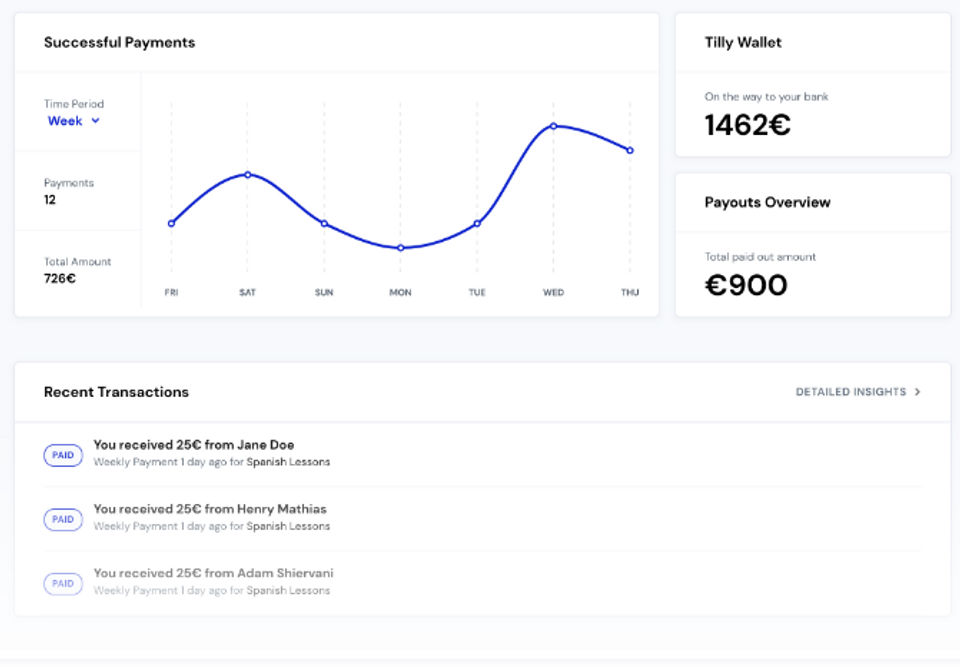The image size is (960, 667).
Task: Click the Payouts Overview heading
Action: coord(767,203)
